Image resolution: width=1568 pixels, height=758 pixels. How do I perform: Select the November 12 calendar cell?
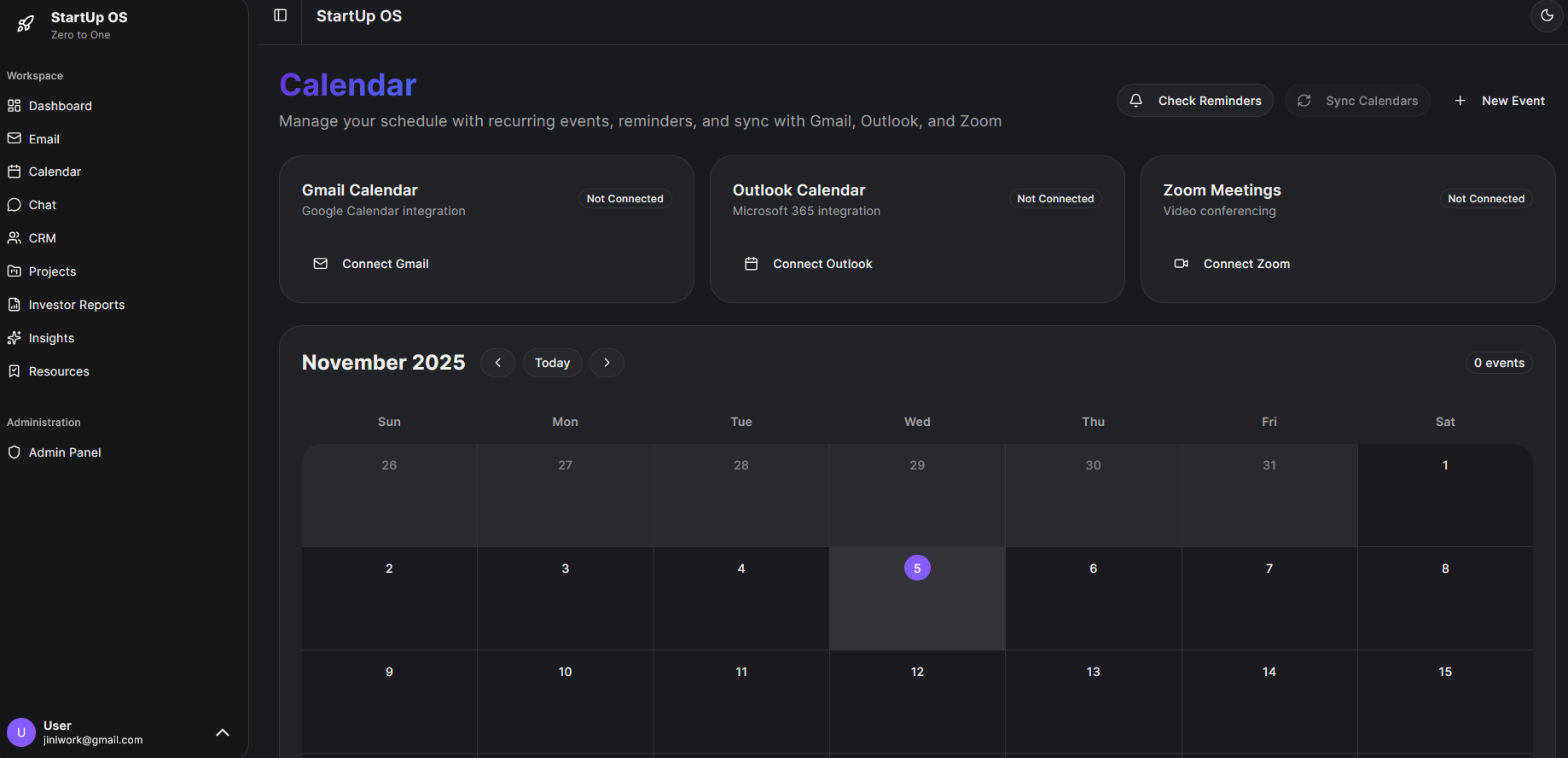[917, 700]
